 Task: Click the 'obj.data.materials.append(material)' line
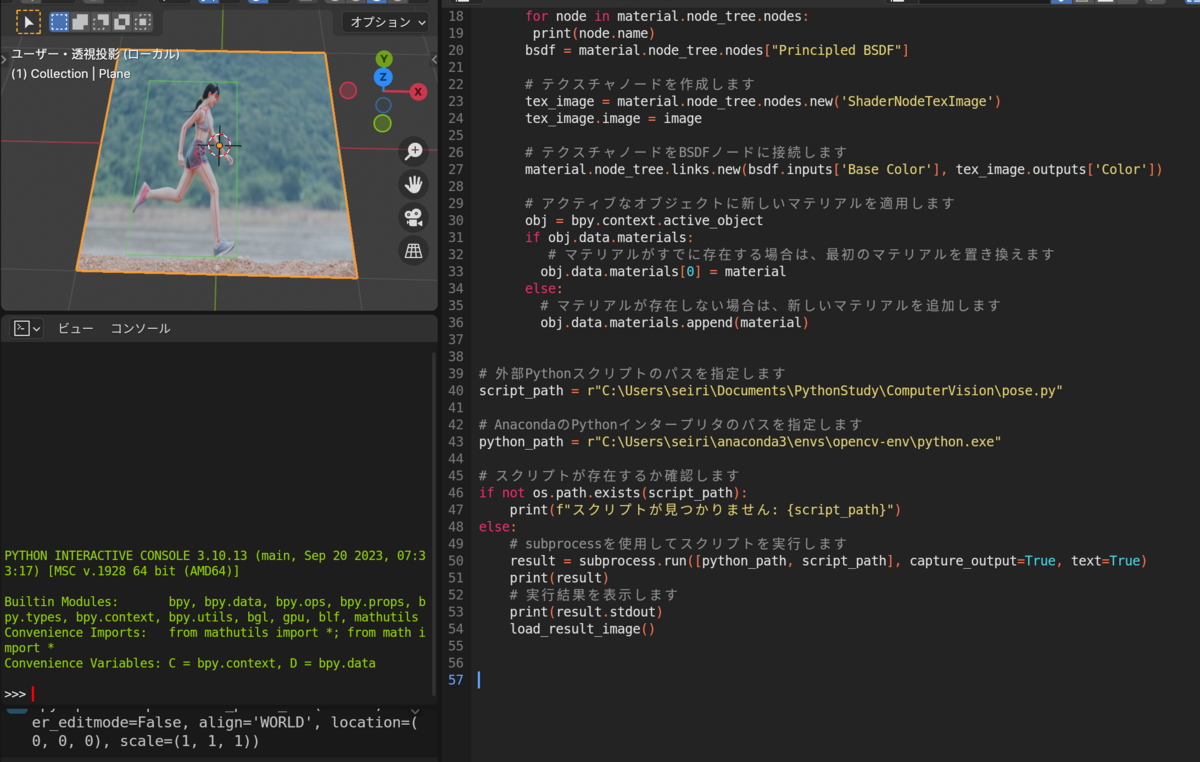pos(673,322)
